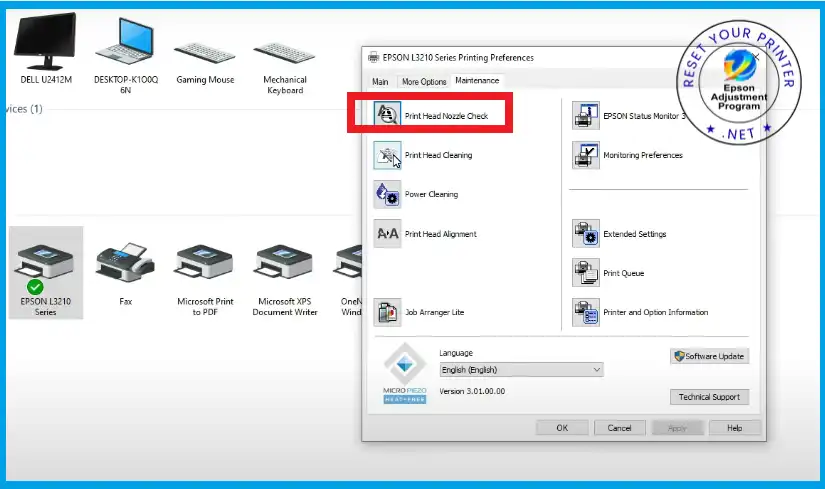
Task: Open the Print Queue icon
Action: click(586, 273)
